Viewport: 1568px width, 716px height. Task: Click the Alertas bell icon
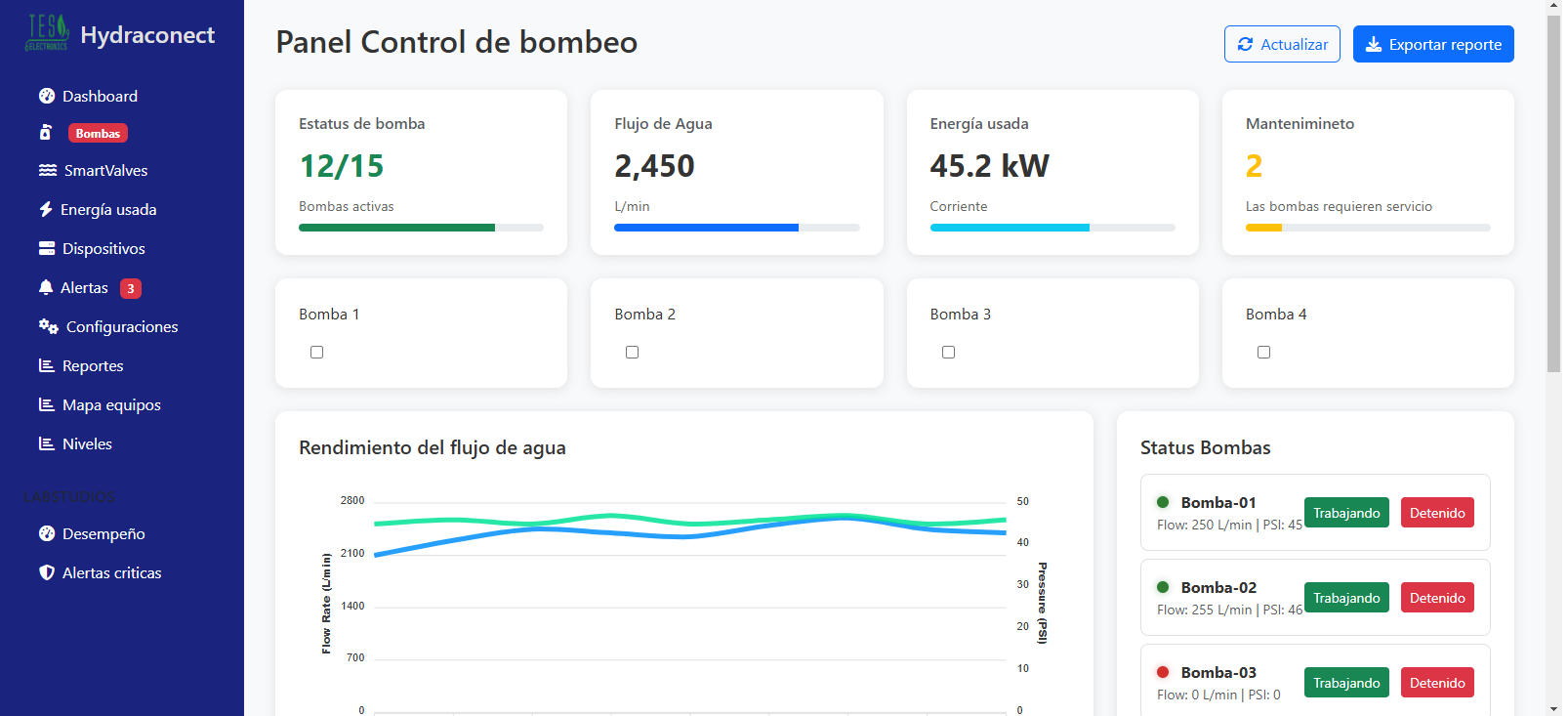pyautogui.click(x=46, y=287)
